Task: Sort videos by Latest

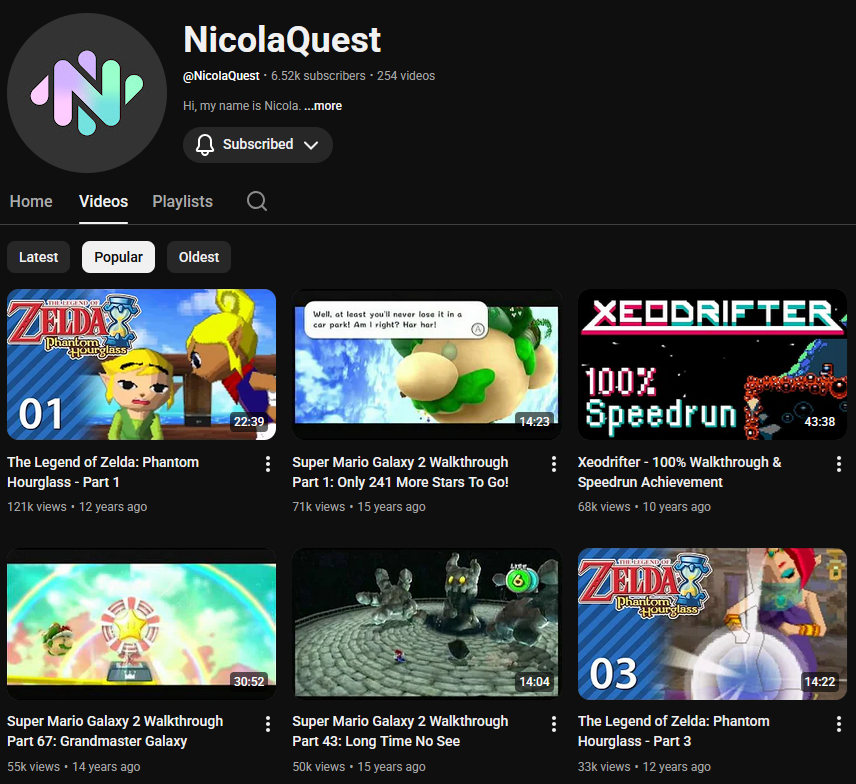Action: click(x=38, y=257)
